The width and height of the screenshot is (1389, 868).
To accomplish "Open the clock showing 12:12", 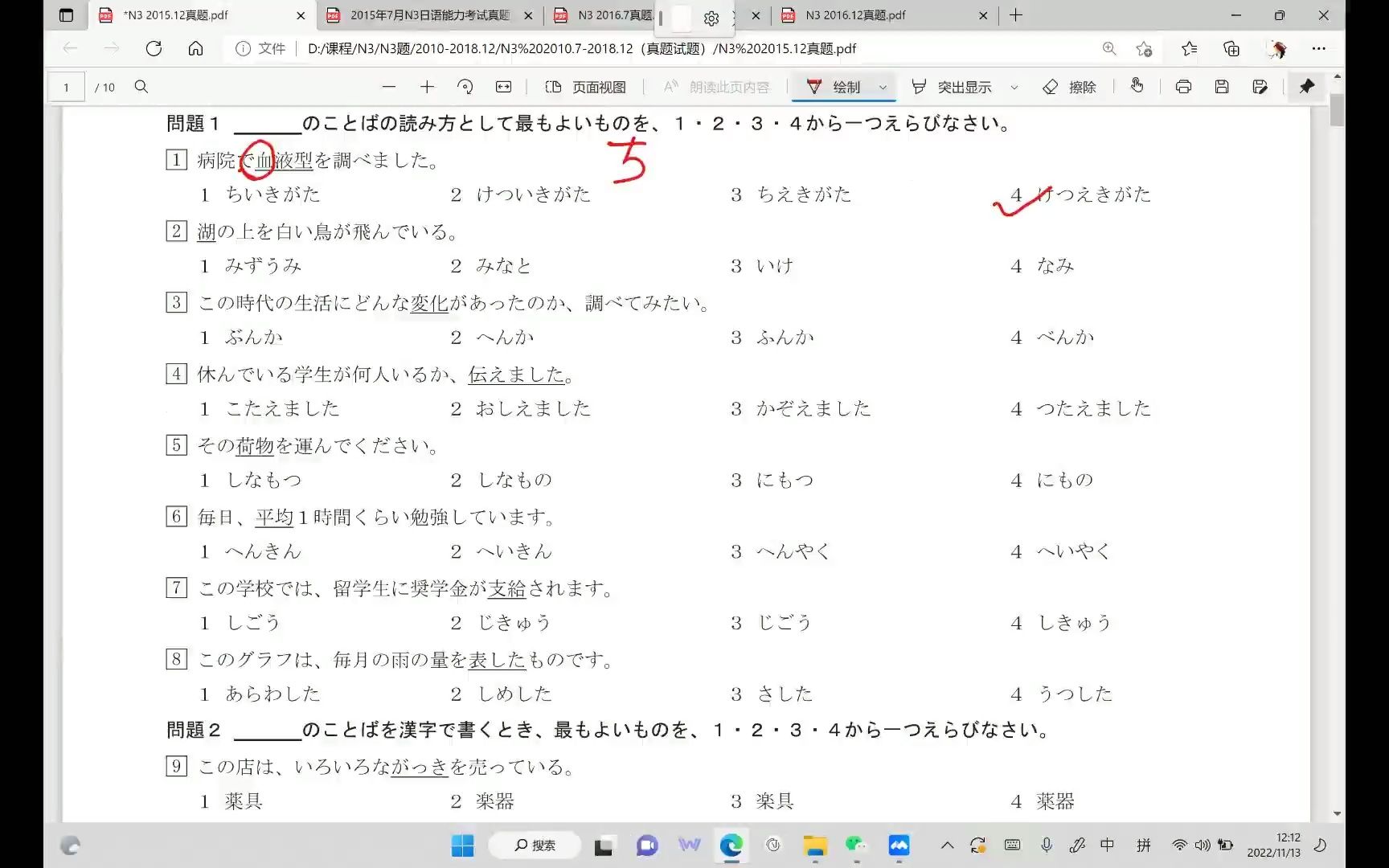I will click(1274, 845).
